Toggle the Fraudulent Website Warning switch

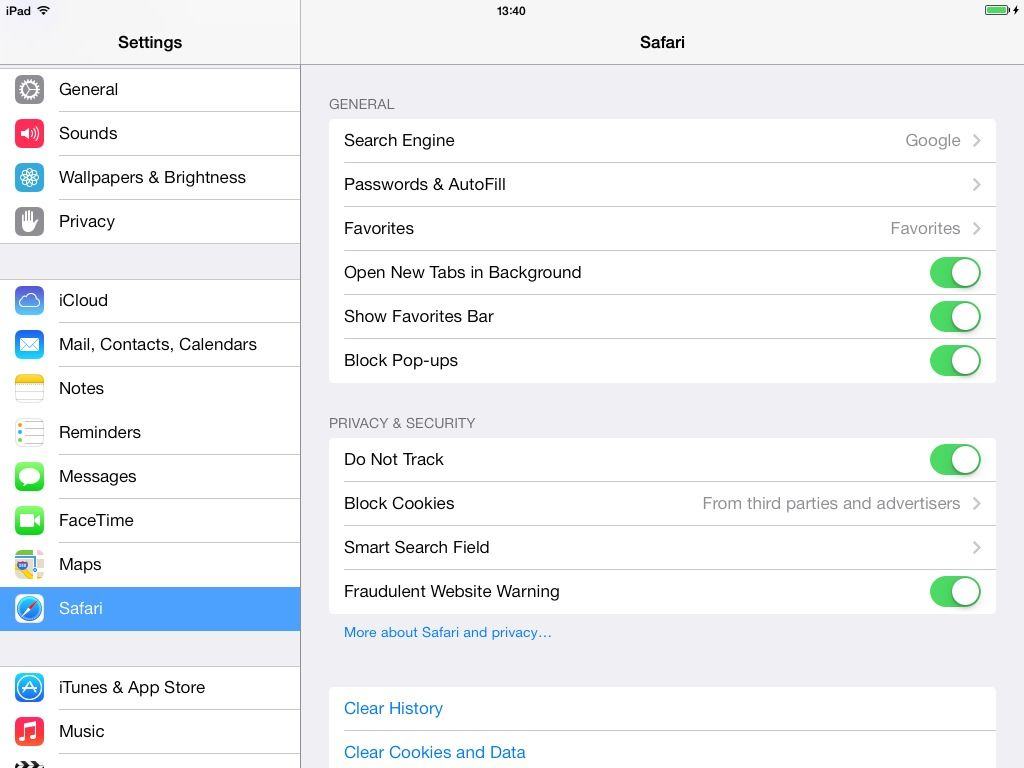[954, 591]
